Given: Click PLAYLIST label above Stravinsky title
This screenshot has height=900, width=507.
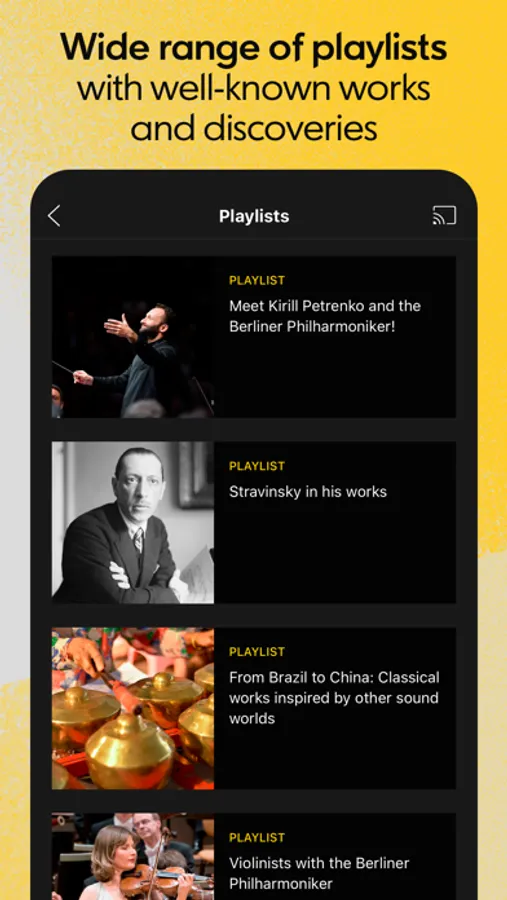Looking at the screenshot, I should 257,466.
